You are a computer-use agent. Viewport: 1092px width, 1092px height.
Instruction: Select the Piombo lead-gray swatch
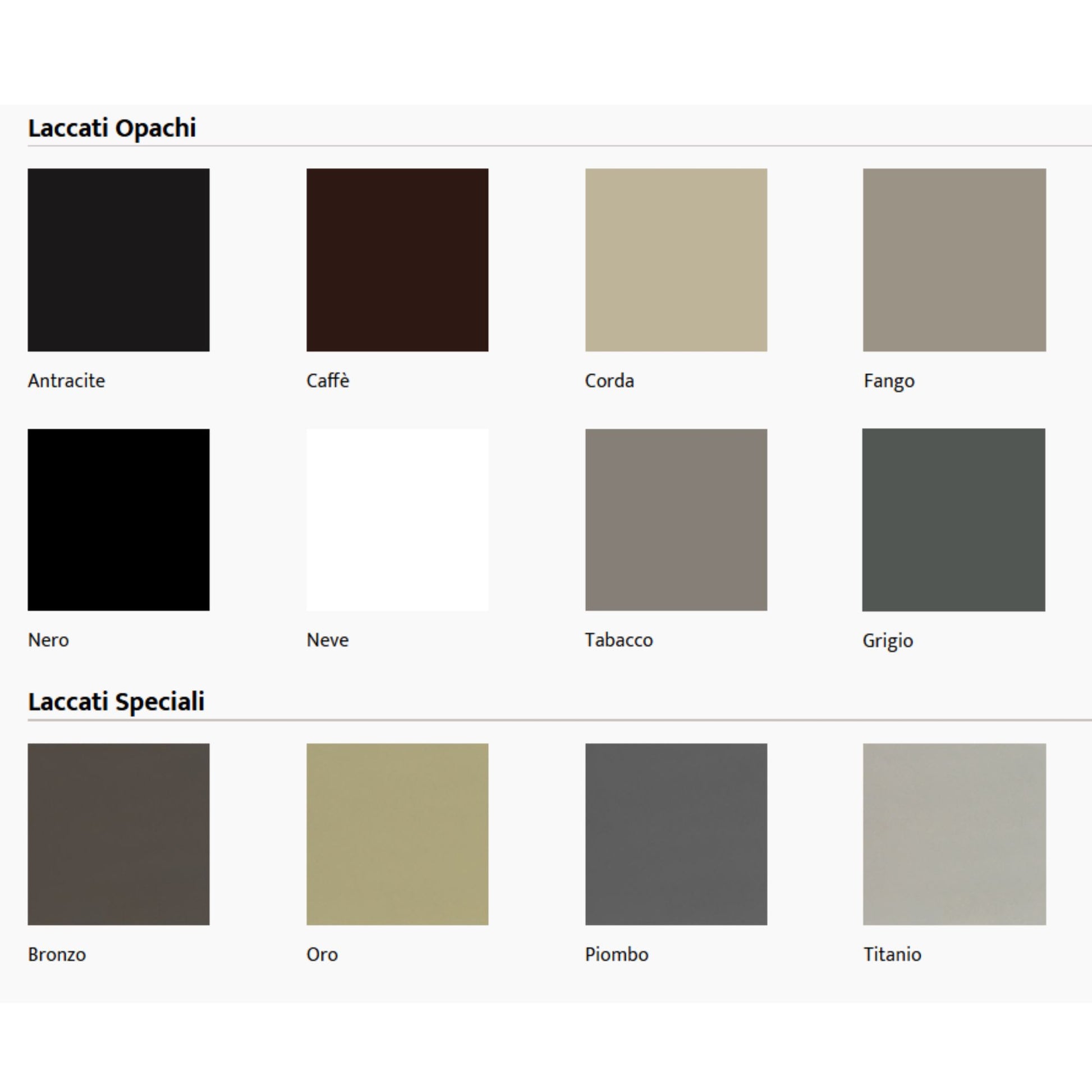[x=676, y=834]
